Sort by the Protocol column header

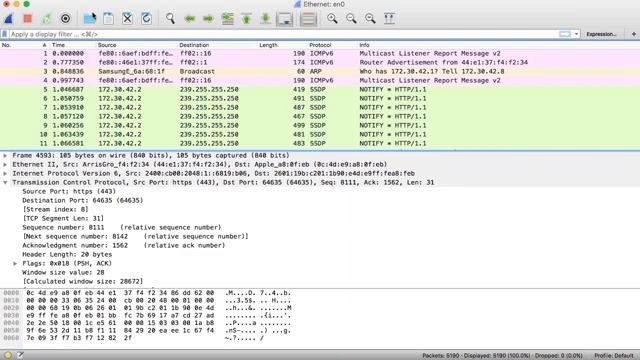coord(333,45)
